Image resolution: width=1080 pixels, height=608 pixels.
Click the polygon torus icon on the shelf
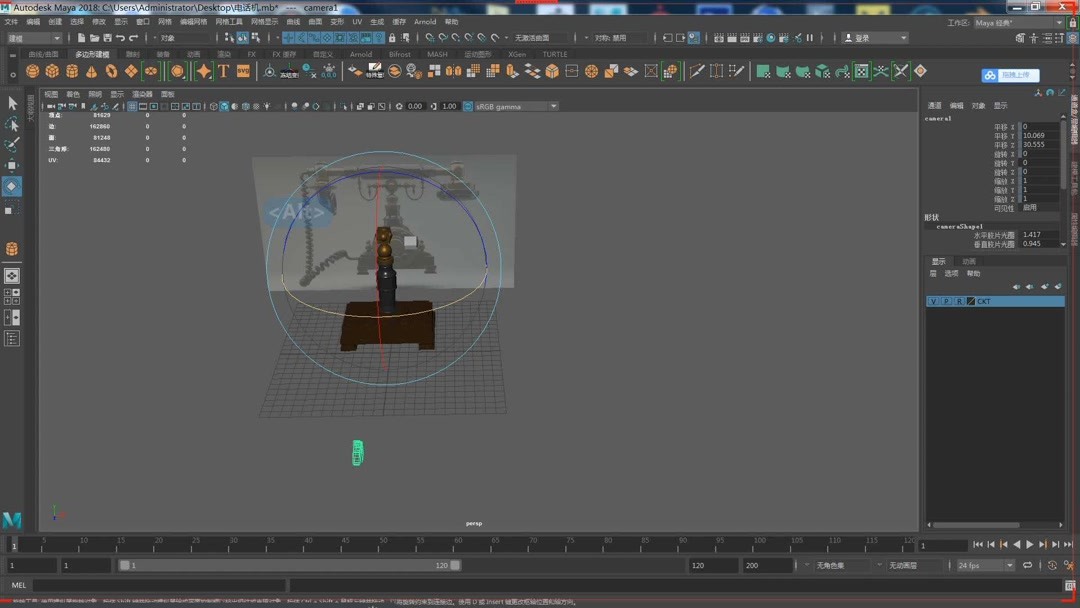(111, 70)
